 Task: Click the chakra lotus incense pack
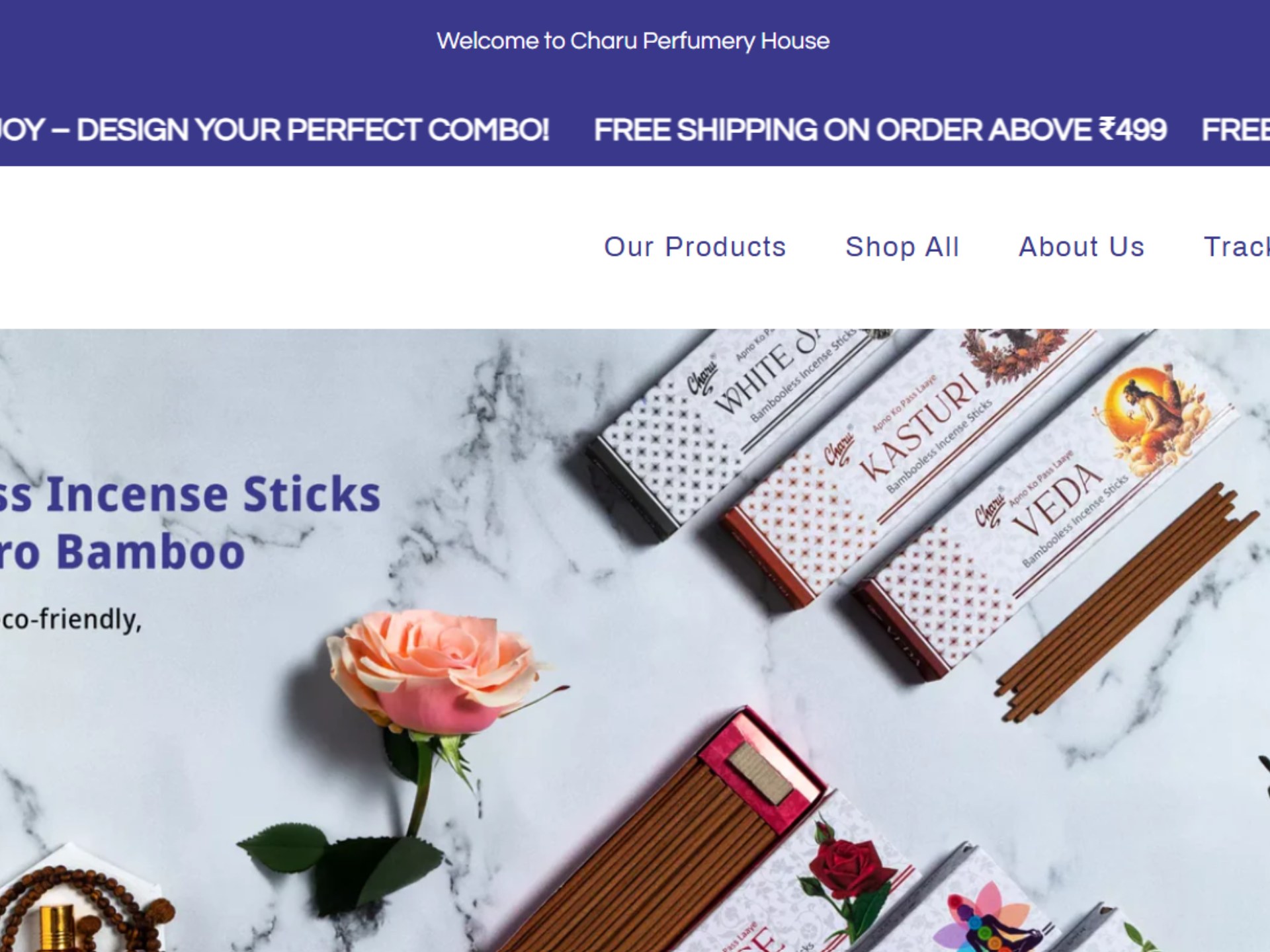(x=979, y=912)
